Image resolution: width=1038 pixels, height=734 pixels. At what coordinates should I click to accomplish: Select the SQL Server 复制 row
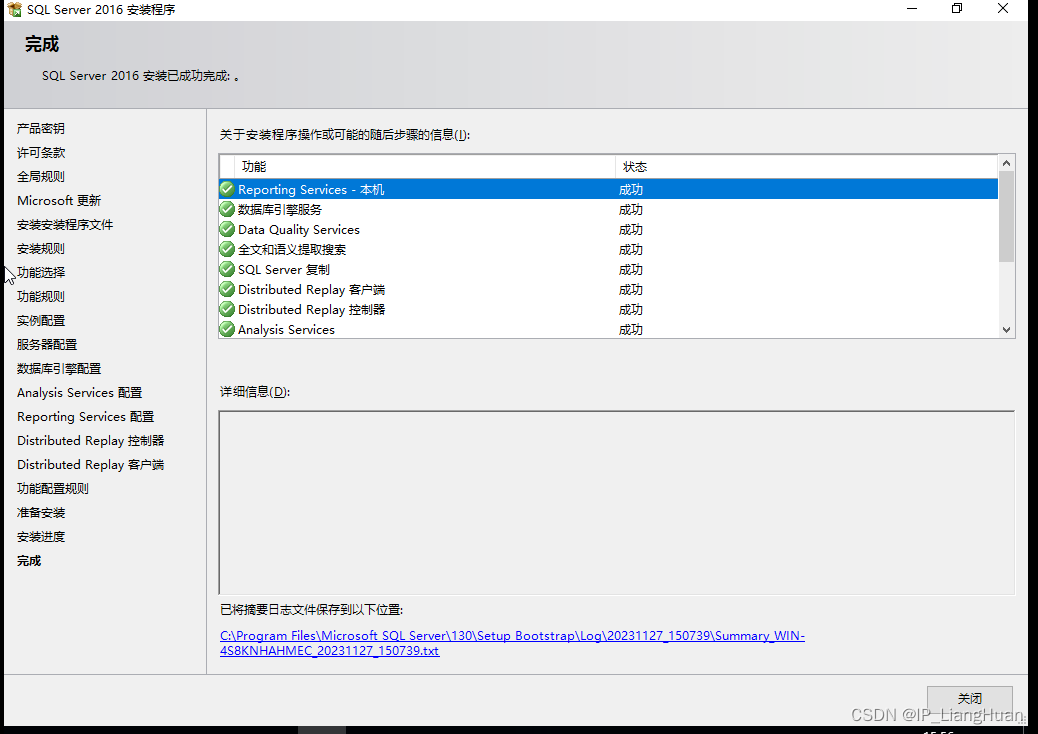click(608, 269)
